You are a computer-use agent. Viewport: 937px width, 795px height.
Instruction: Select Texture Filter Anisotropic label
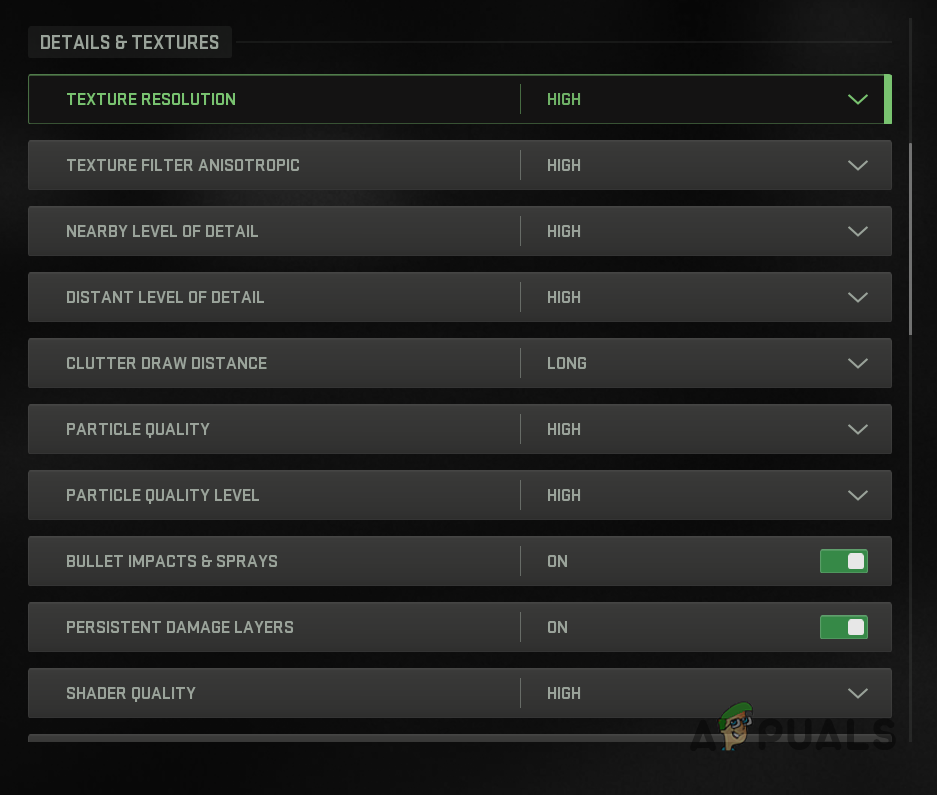click(183, 165)
